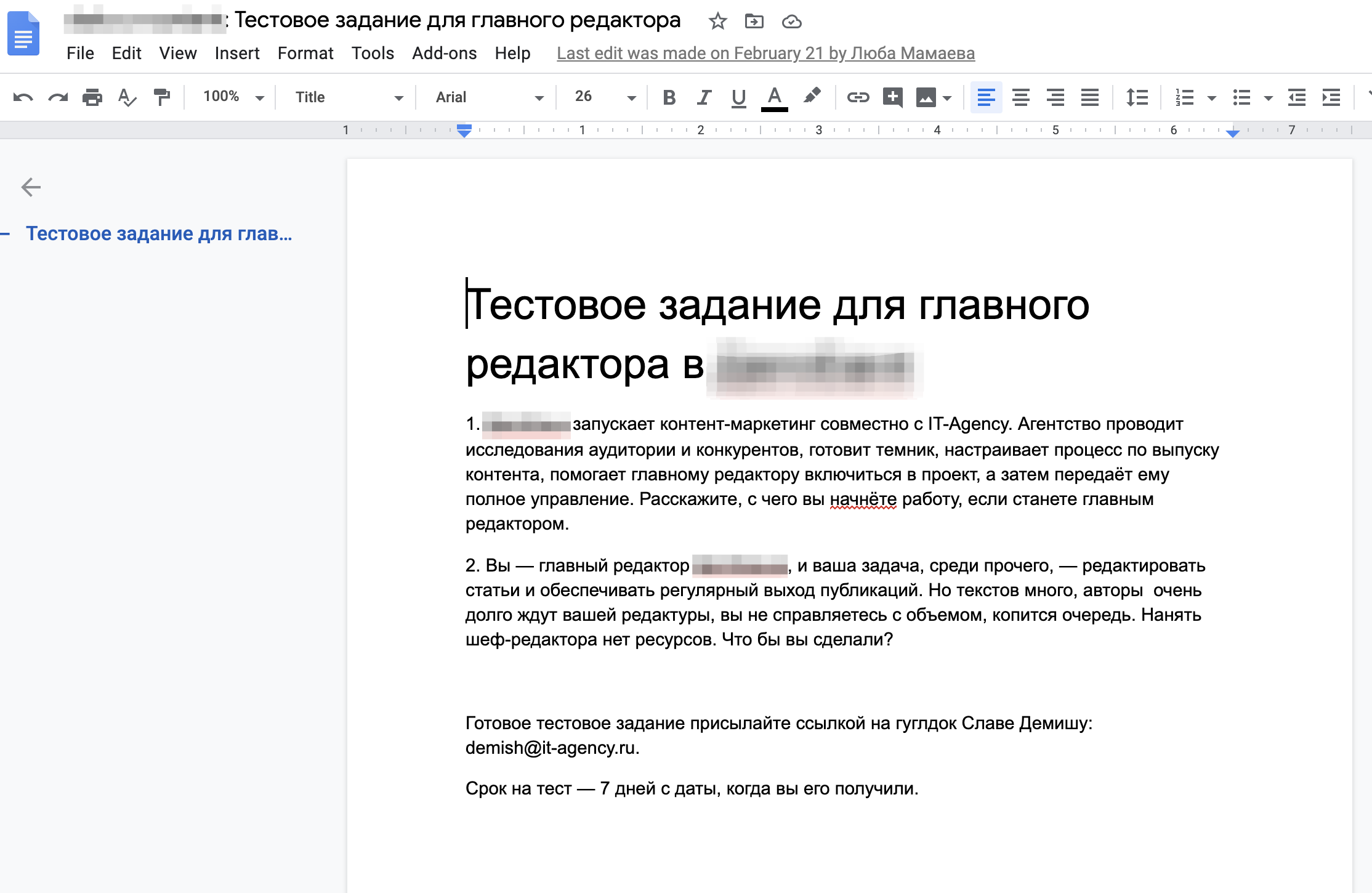
Task: Open the Insert menu
Action: [237, 53]
